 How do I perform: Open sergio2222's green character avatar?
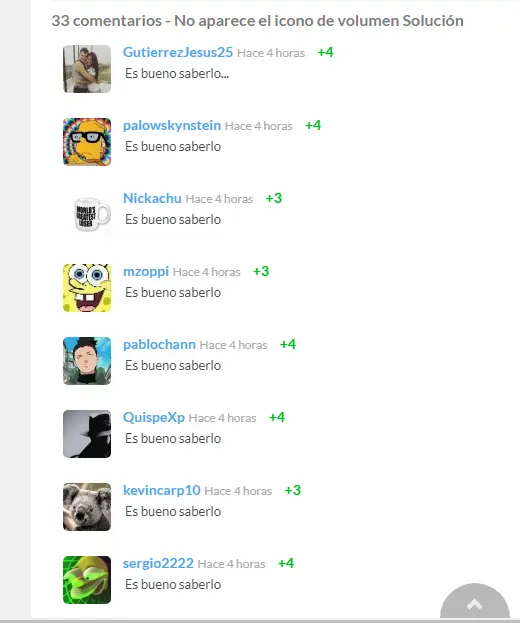[x=87, y=580]
